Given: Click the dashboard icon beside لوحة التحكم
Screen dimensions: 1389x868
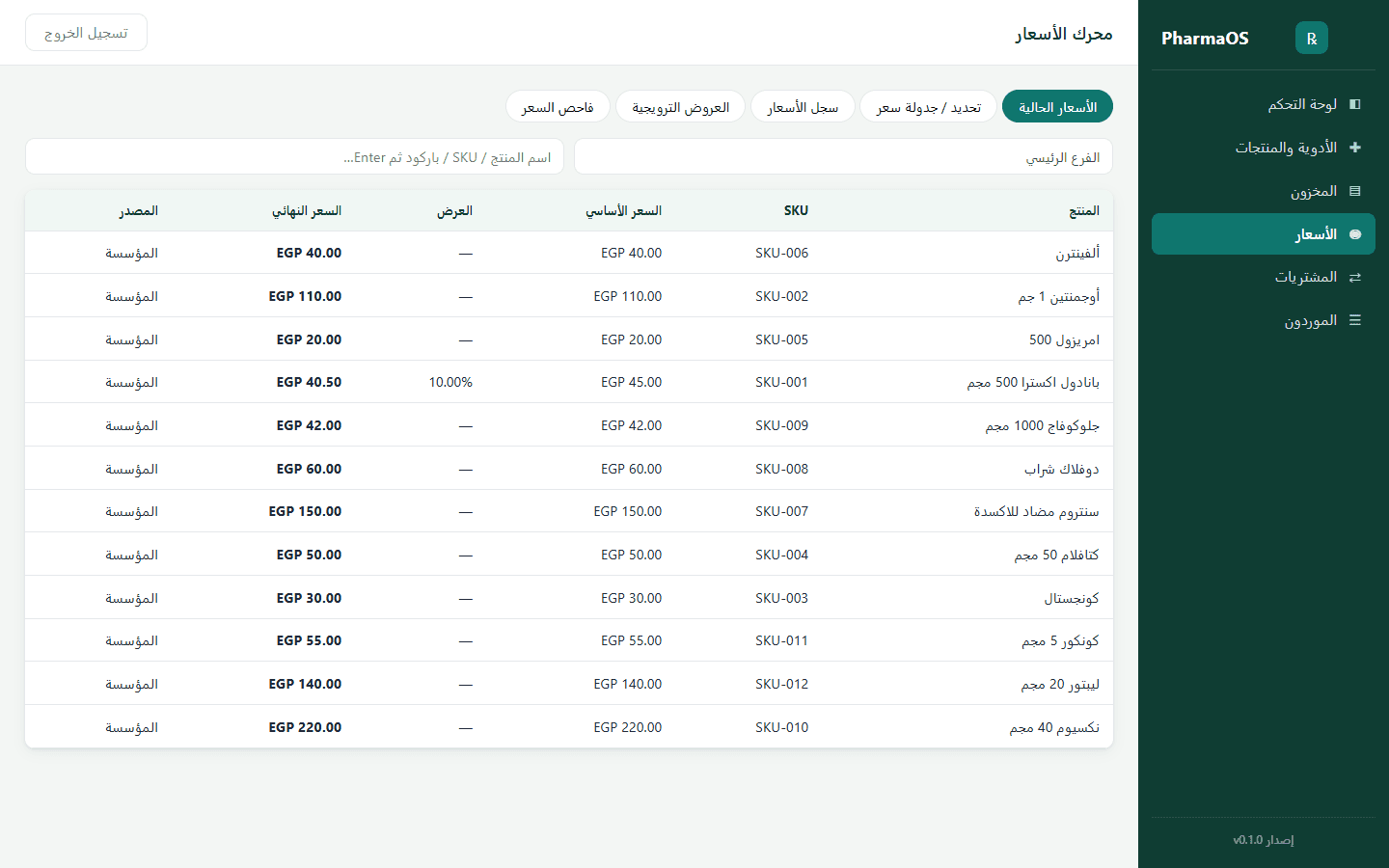Looking at the screenshot, I should (x=1355, y=104).
